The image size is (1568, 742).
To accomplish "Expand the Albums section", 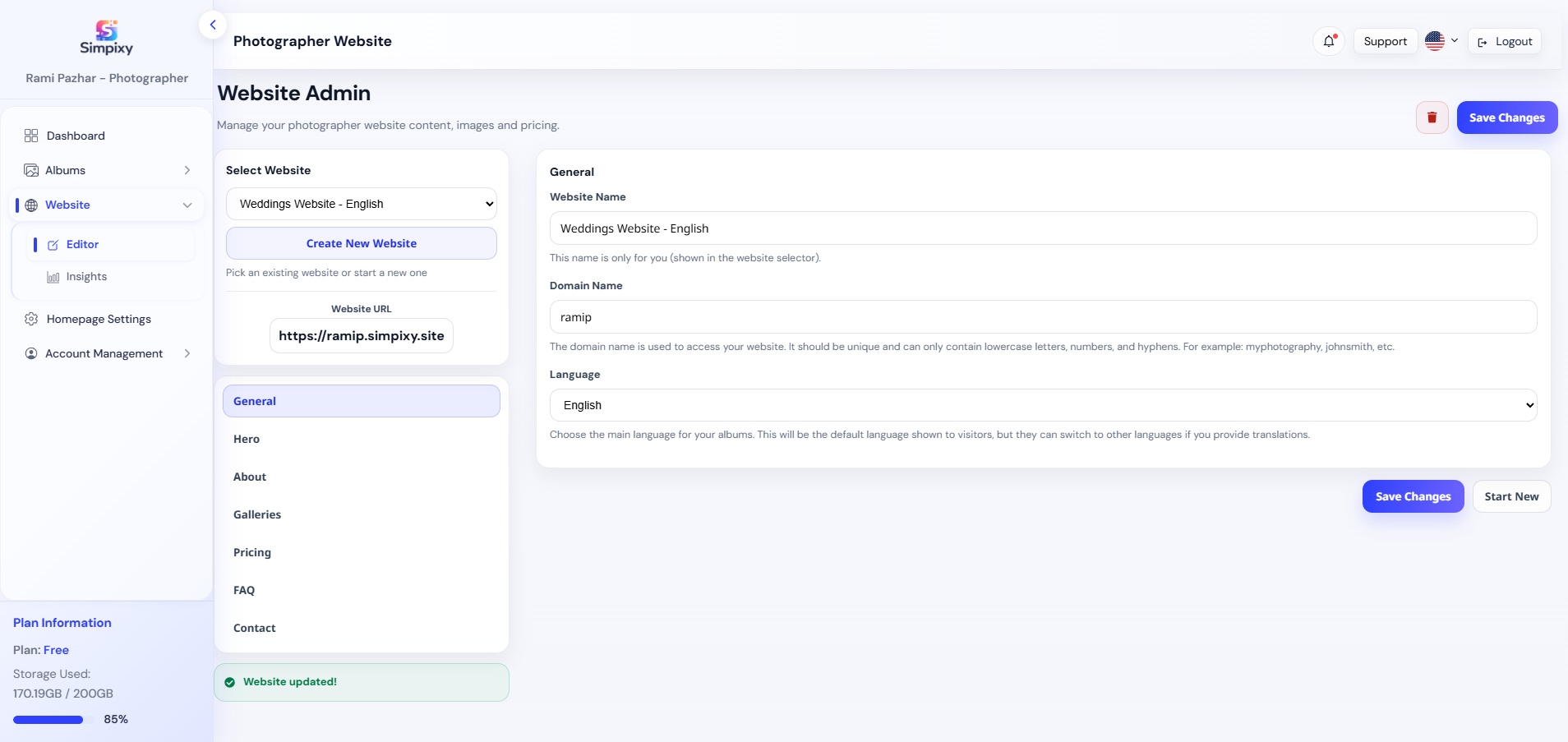I will click(x=187, y=170).
